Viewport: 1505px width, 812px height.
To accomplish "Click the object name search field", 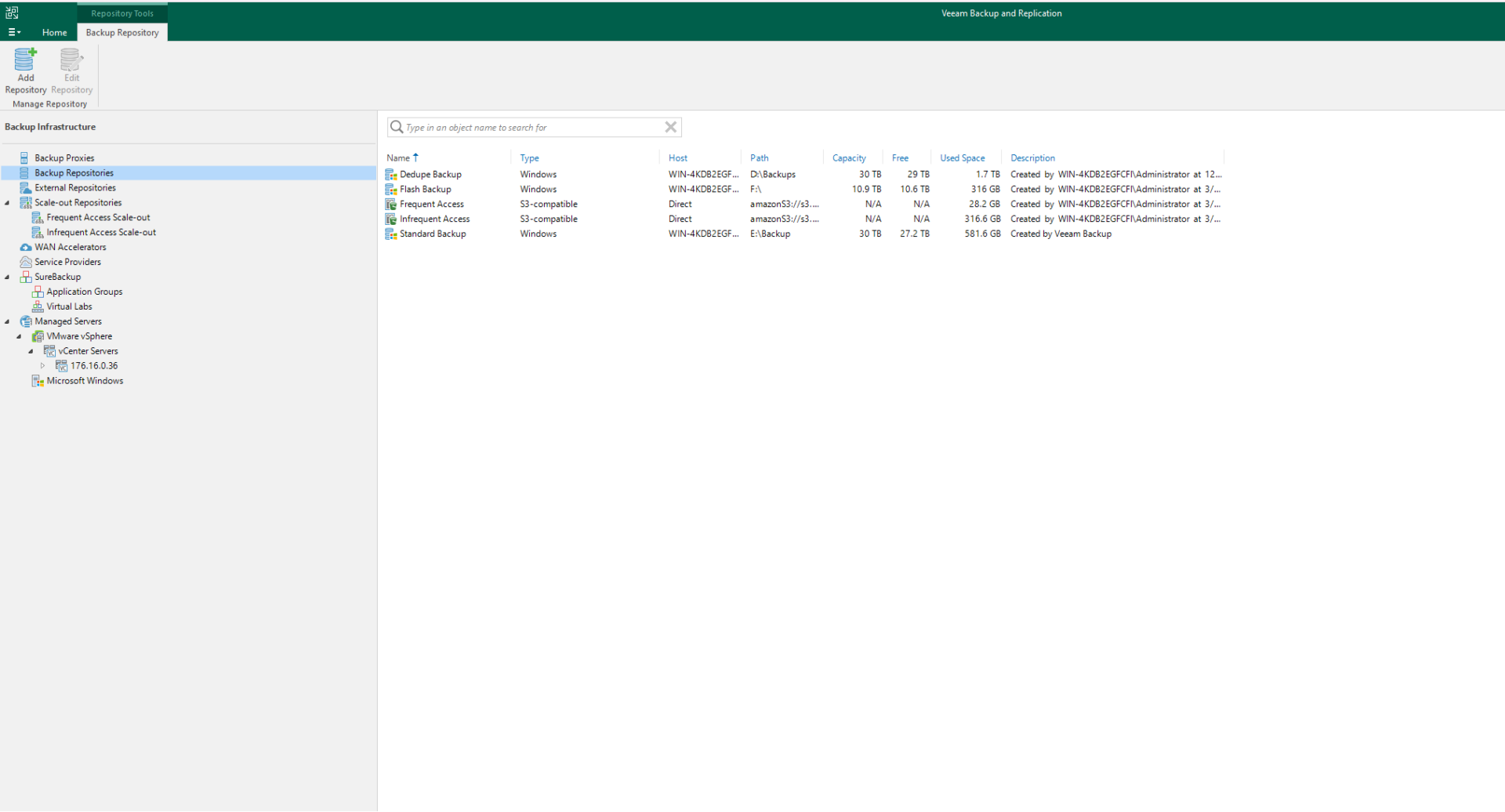I will click(x=533, y=127).
